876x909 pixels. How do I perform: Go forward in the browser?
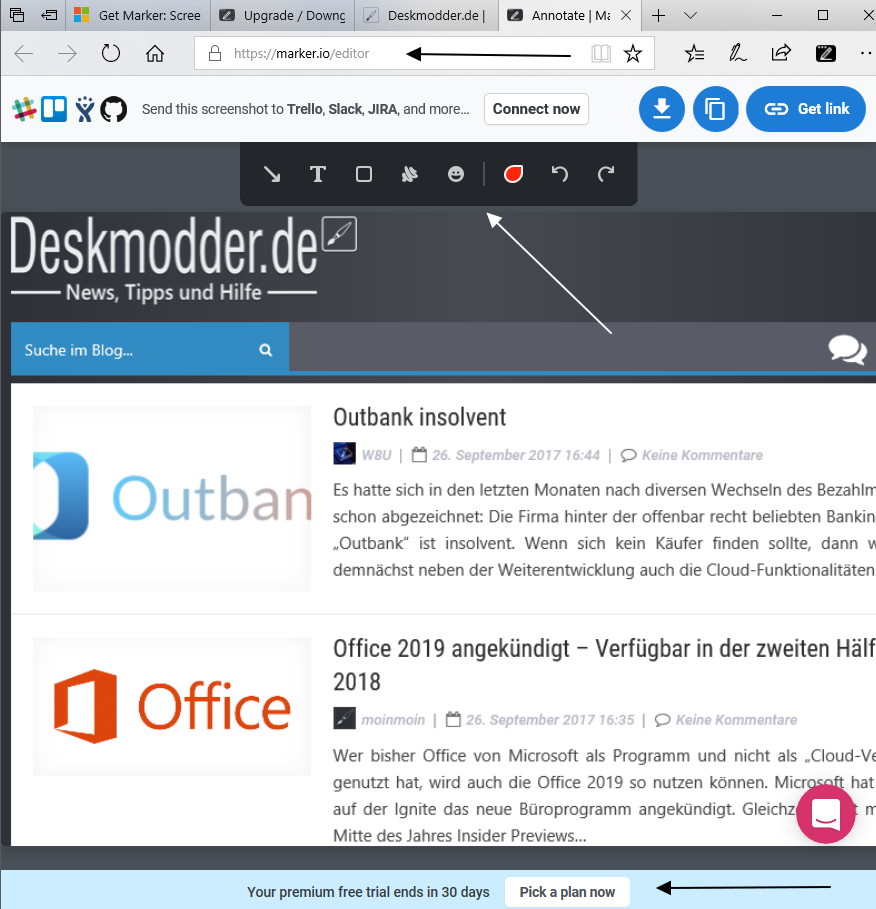point(67,54)
